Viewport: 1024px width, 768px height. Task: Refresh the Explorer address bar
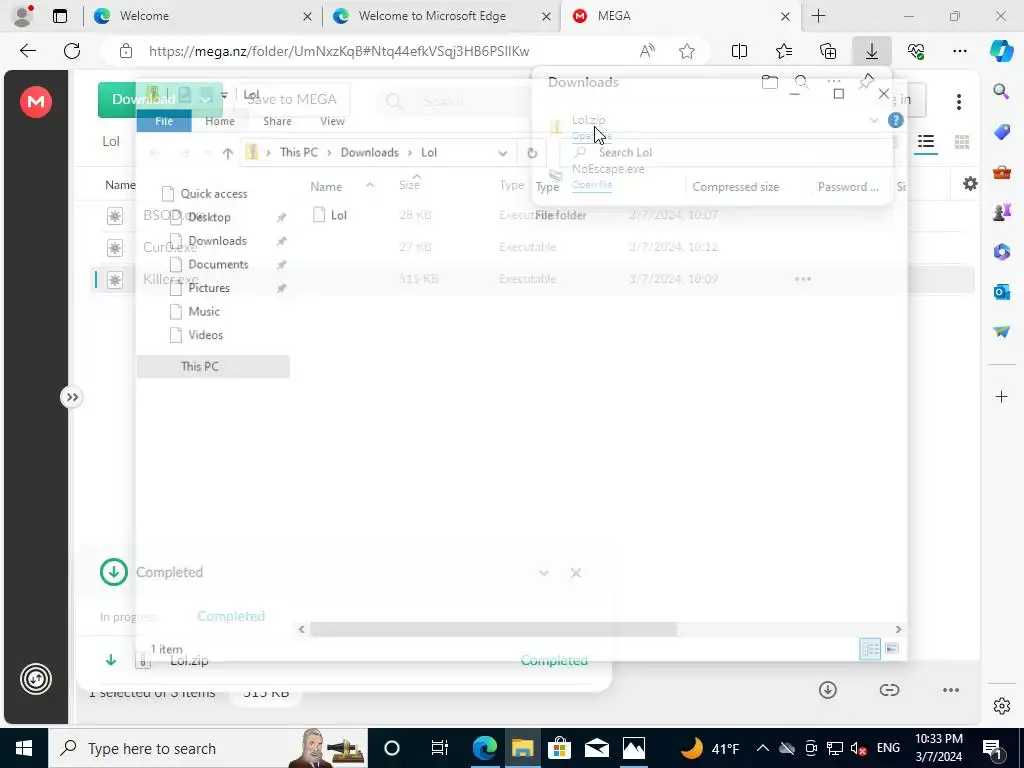(x=532, y=153)
